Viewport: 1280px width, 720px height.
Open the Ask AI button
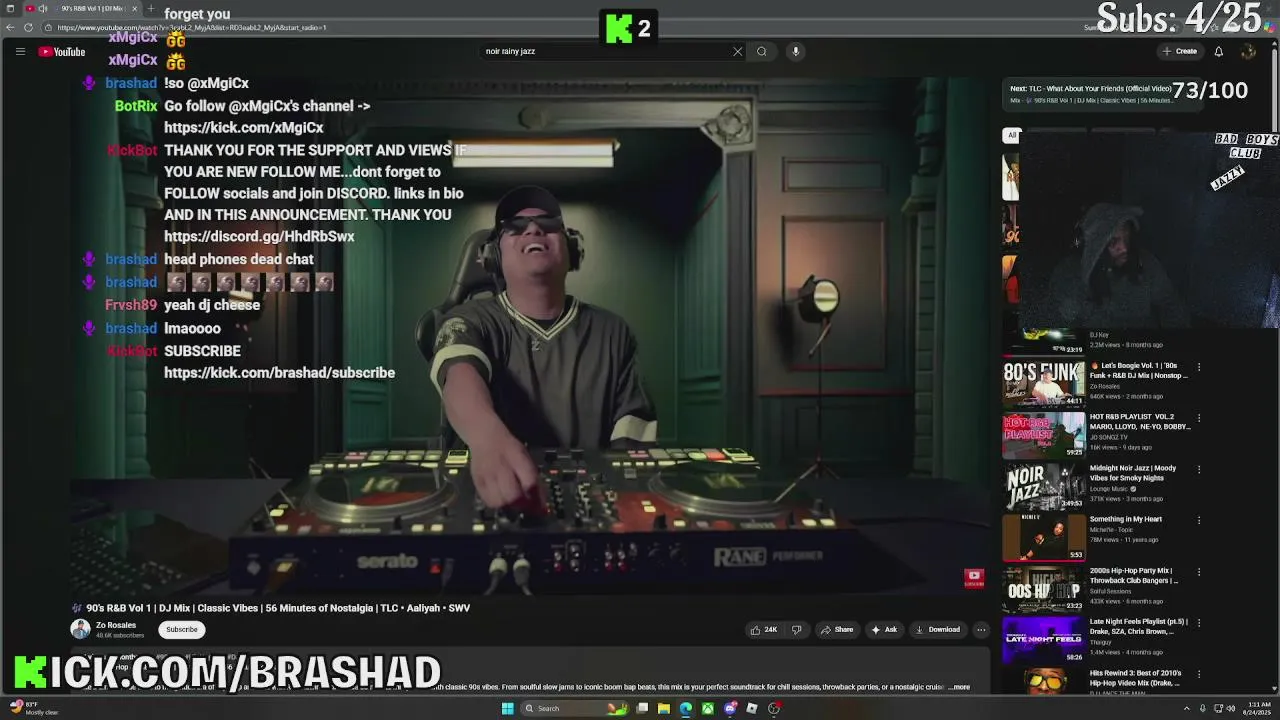click(884, 630)
